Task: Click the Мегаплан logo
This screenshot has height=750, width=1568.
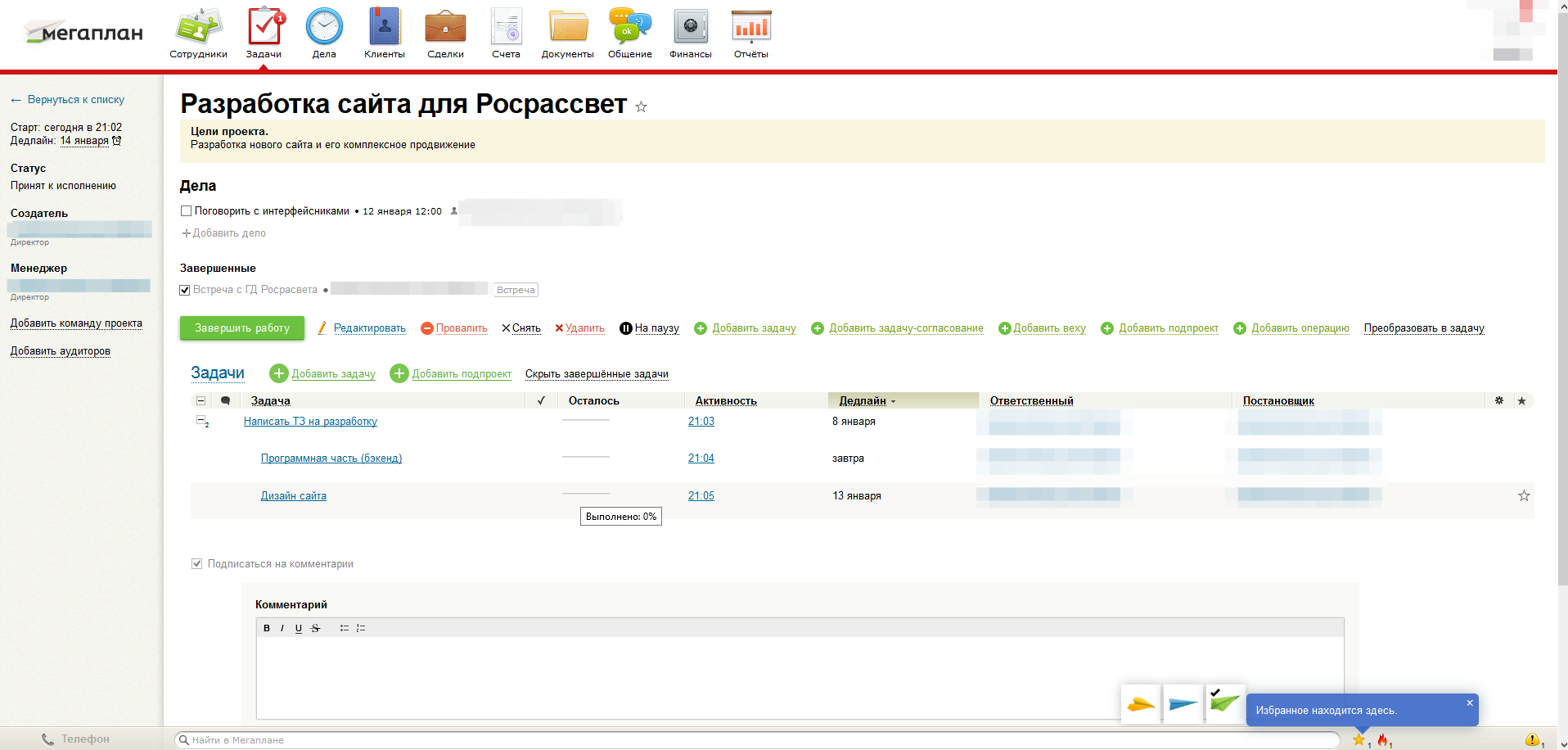Action: pyautogui.click(x=83, y=33)
